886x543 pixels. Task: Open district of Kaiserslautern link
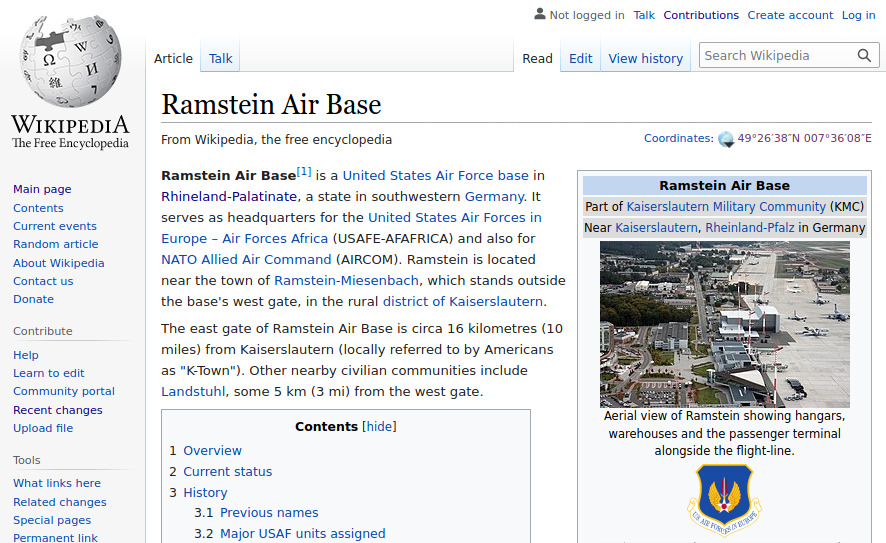pos(463,301)
